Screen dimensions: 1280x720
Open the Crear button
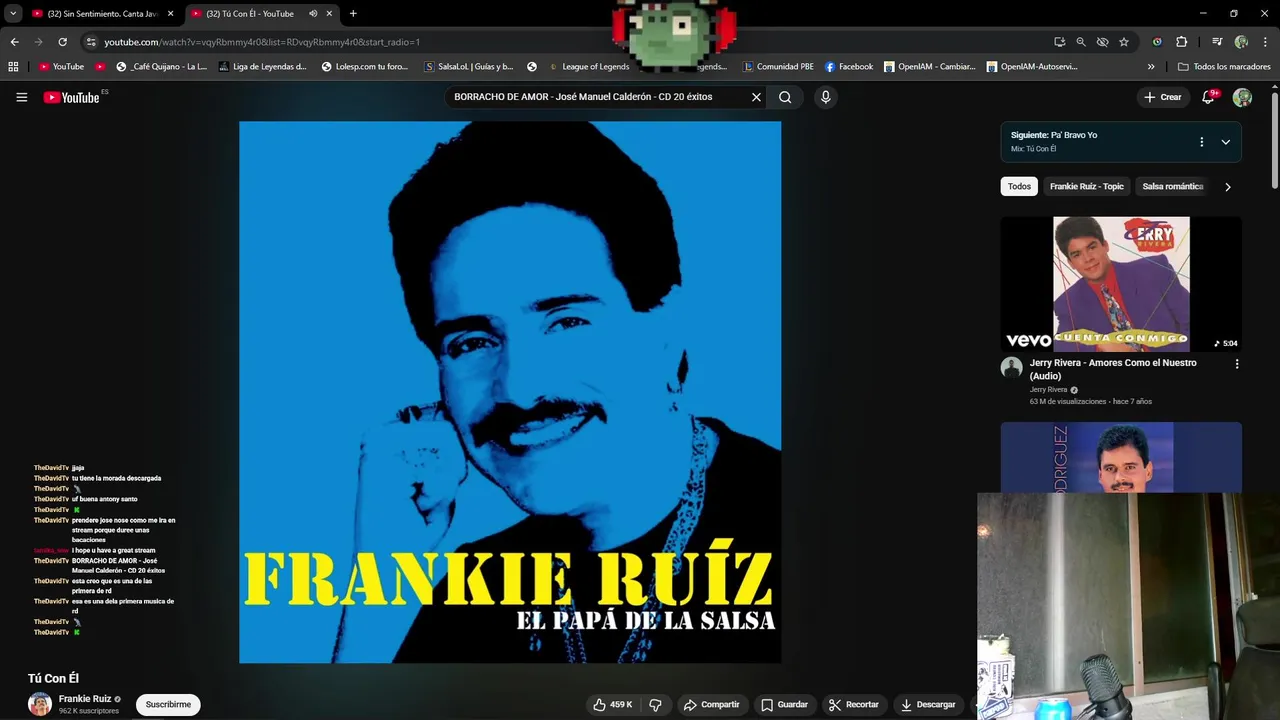[1163, 97]
